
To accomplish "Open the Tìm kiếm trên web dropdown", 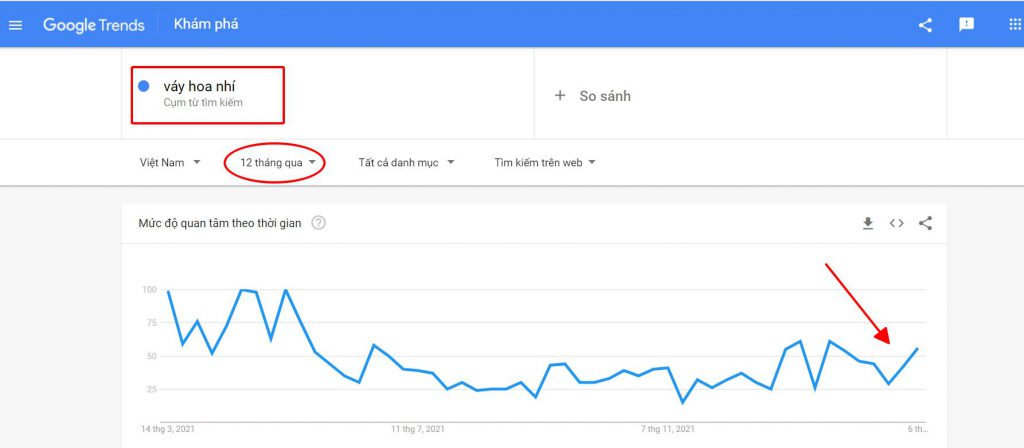I will point(545,163).
